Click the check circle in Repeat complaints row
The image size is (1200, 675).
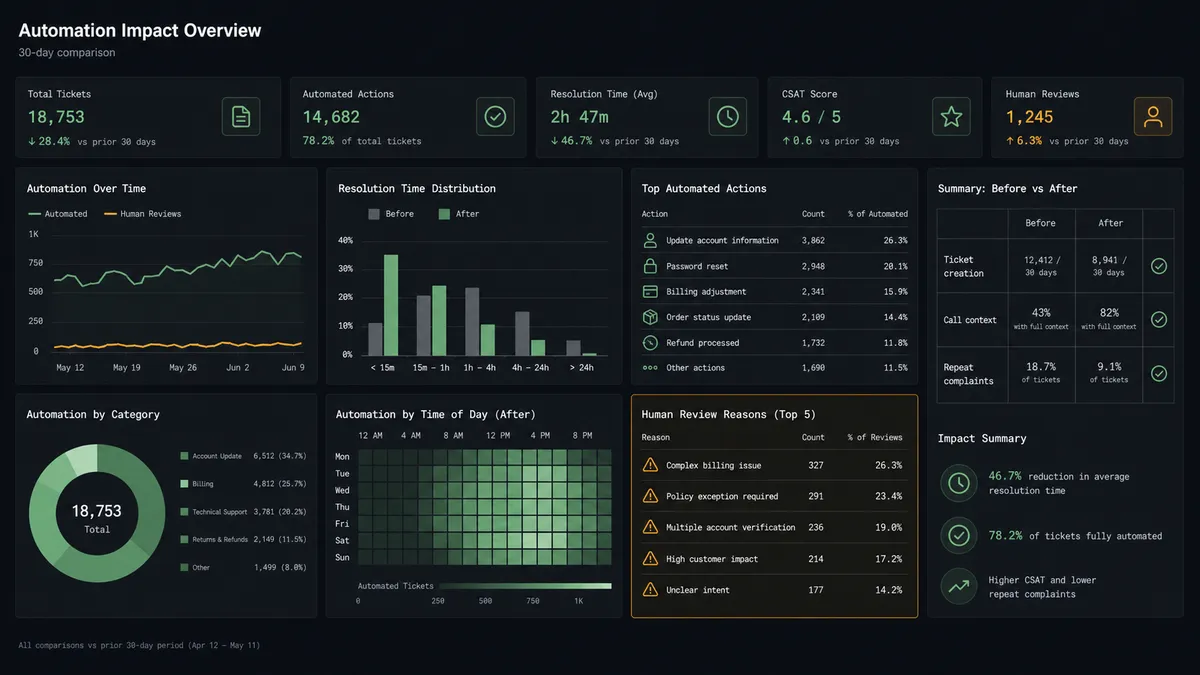[x=1159, y=373]
